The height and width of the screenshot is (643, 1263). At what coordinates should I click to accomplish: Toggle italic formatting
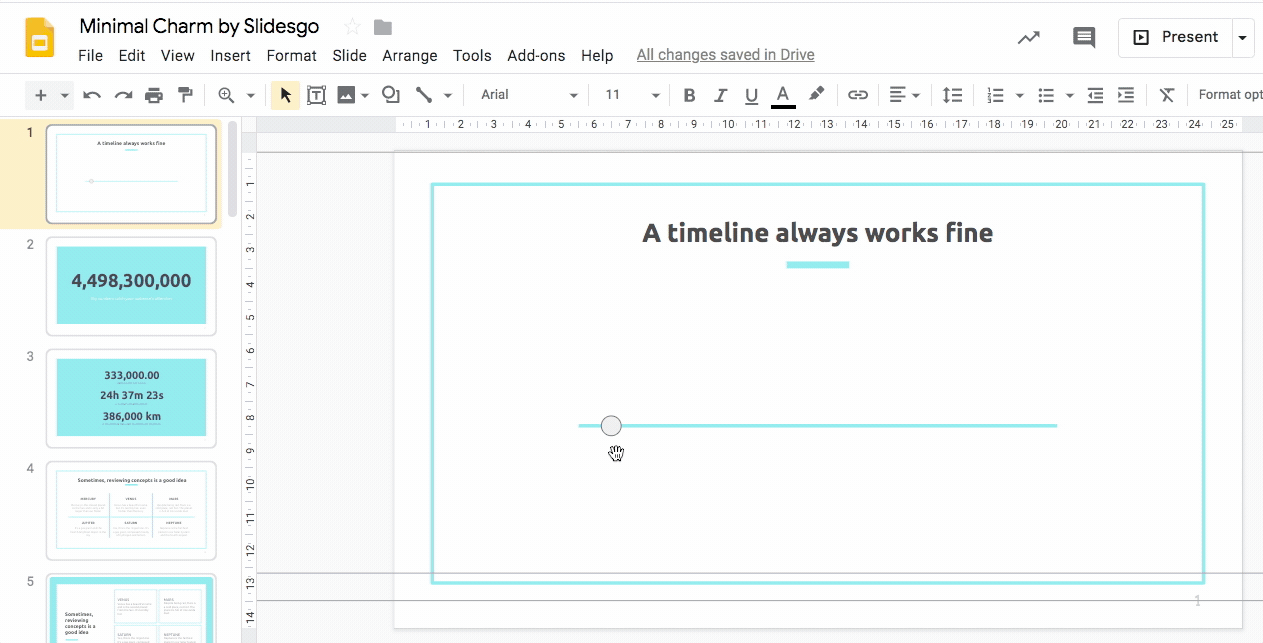click(720, 95)
